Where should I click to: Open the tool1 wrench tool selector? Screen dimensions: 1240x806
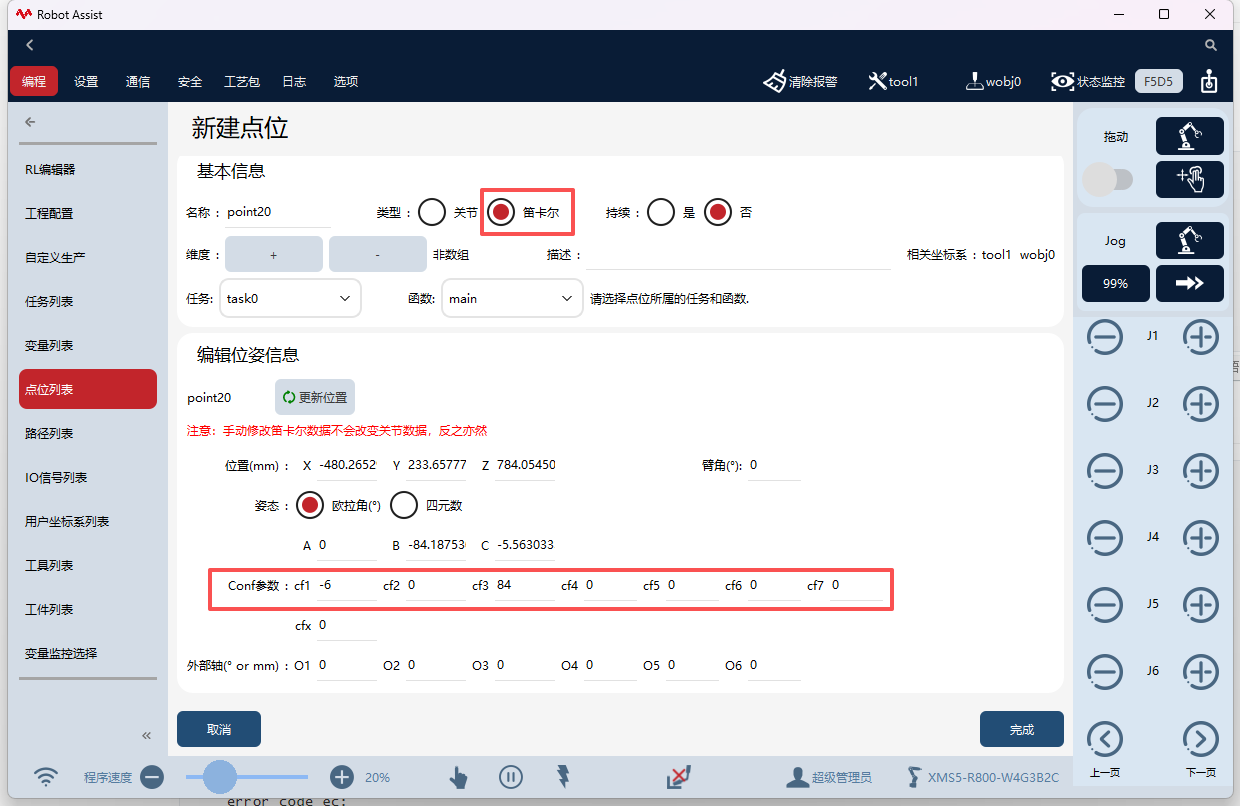pos(878,81)
